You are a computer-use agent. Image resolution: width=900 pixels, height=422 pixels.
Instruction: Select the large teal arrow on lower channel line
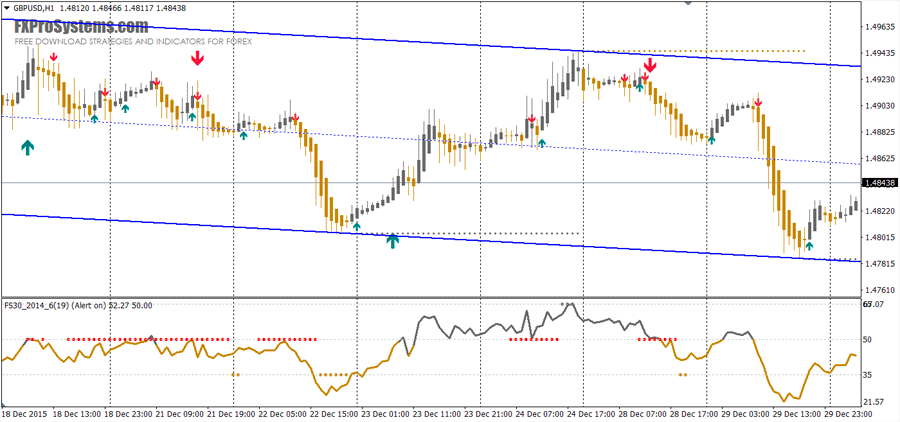coord(393,240)
